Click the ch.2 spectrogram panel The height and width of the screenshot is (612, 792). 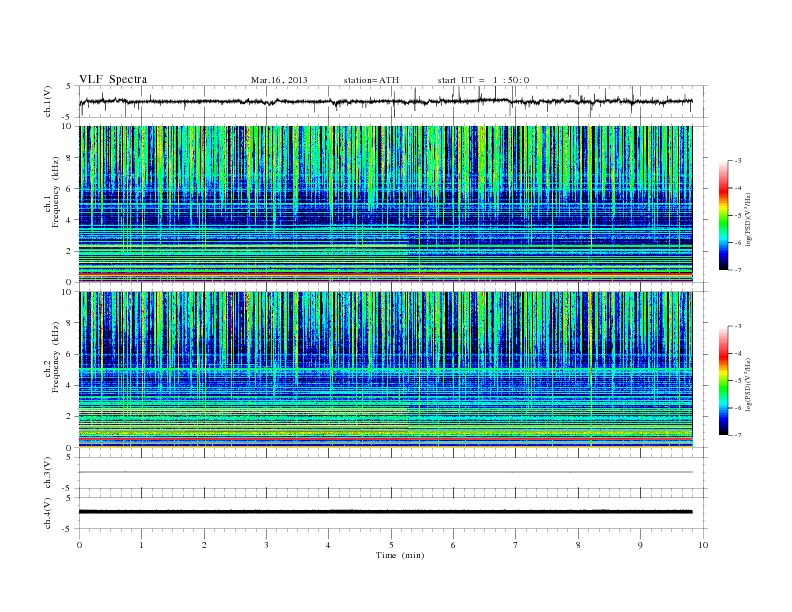(x=385, y=369)
